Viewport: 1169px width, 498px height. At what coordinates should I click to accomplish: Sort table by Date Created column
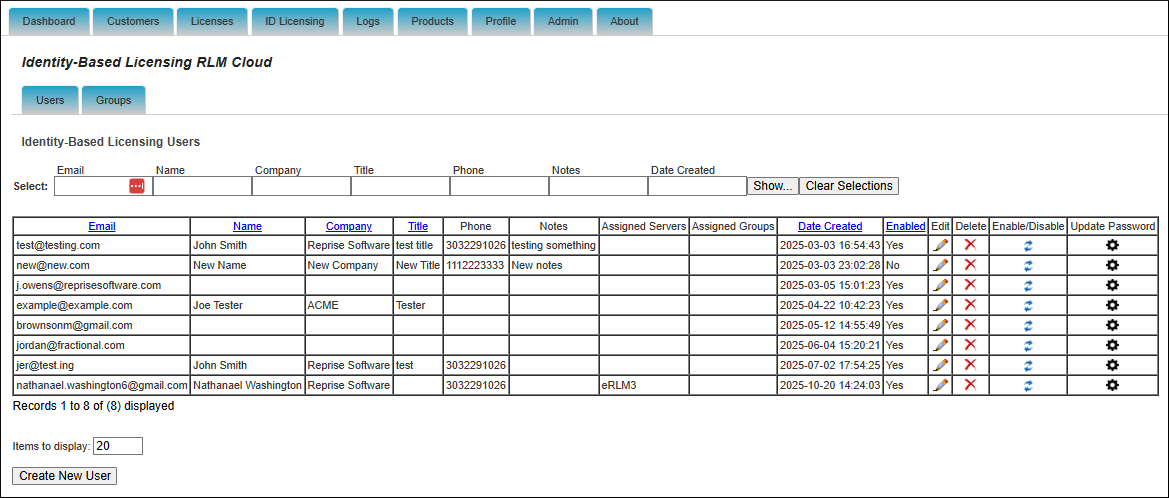(829, 226)
